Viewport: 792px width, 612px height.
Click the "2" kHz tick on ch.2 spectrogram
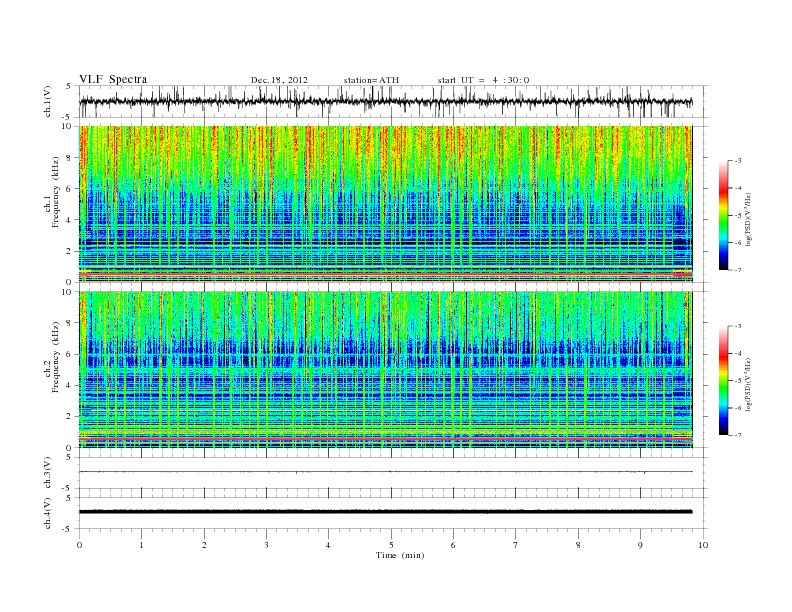(x=70, y=417)
